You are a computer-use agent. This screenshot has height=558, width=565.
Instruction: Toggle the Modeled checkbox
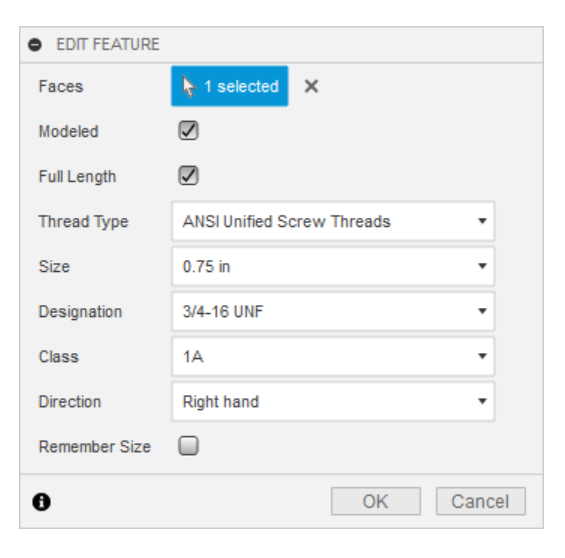188,130
